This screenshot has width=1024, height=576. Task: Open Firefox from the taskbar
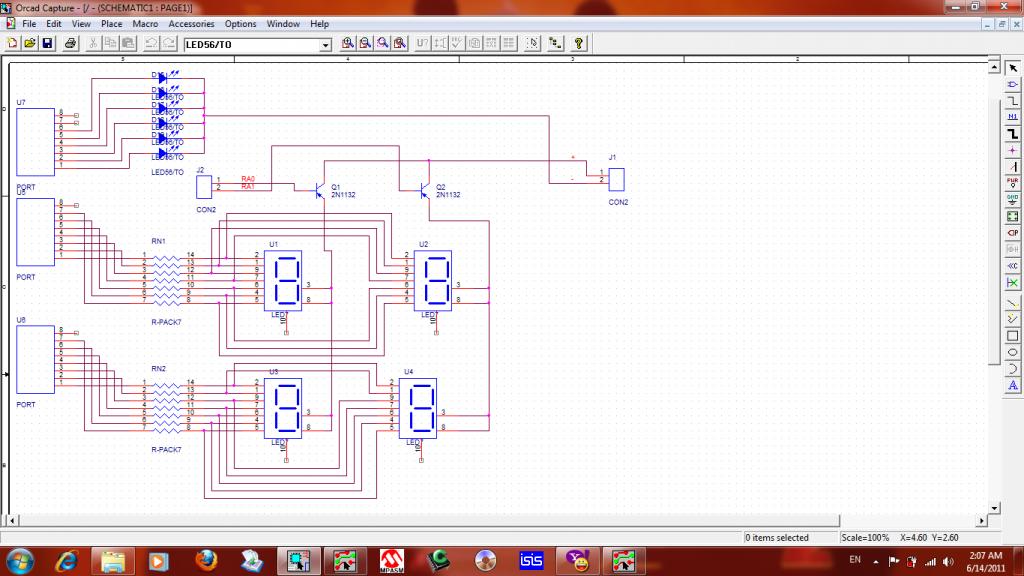click(x=207, y=560)
